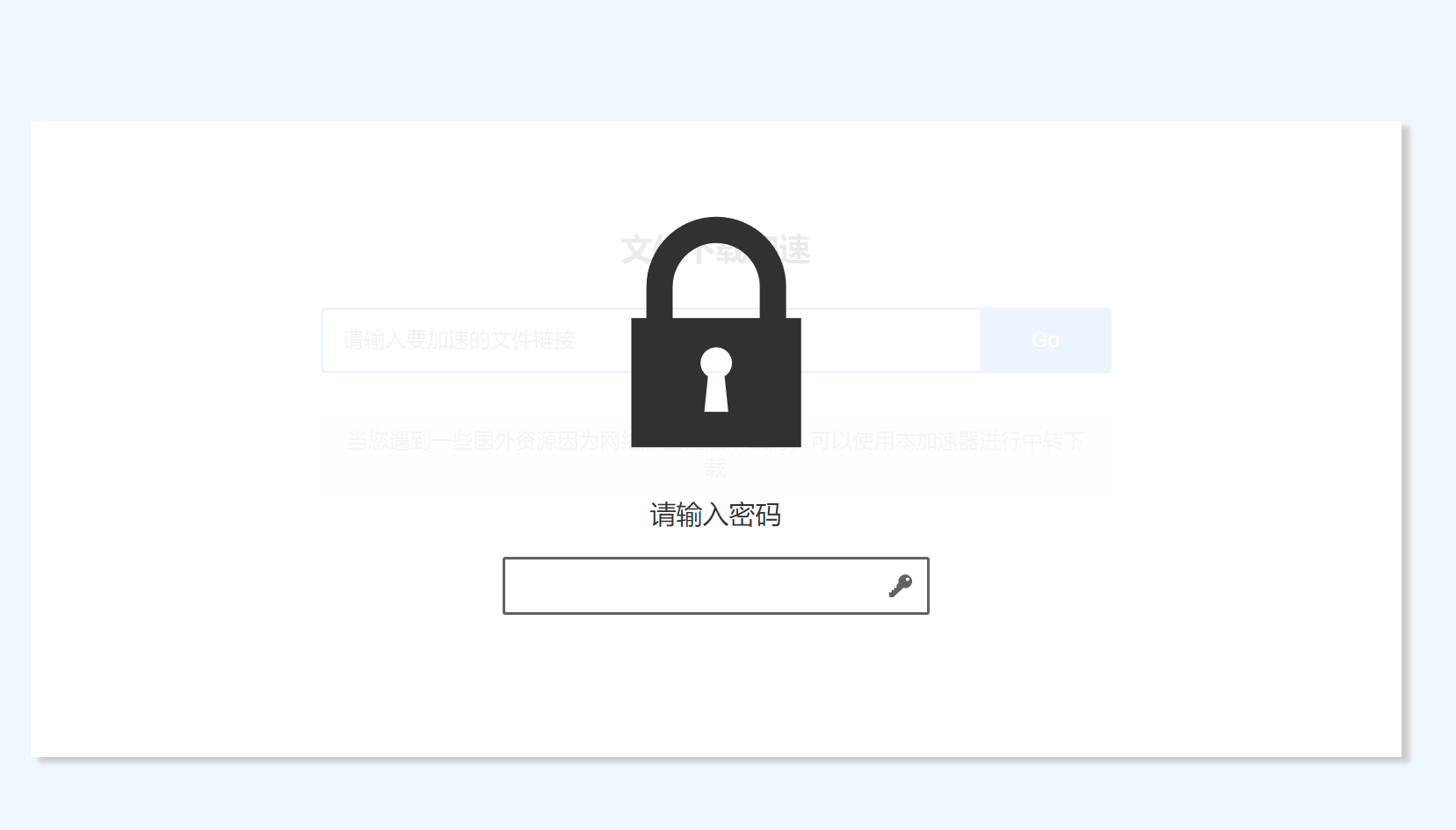The height and width of the screenshot is (830, 1456).
Task: Click the large padlock icon
Action: 716,332
